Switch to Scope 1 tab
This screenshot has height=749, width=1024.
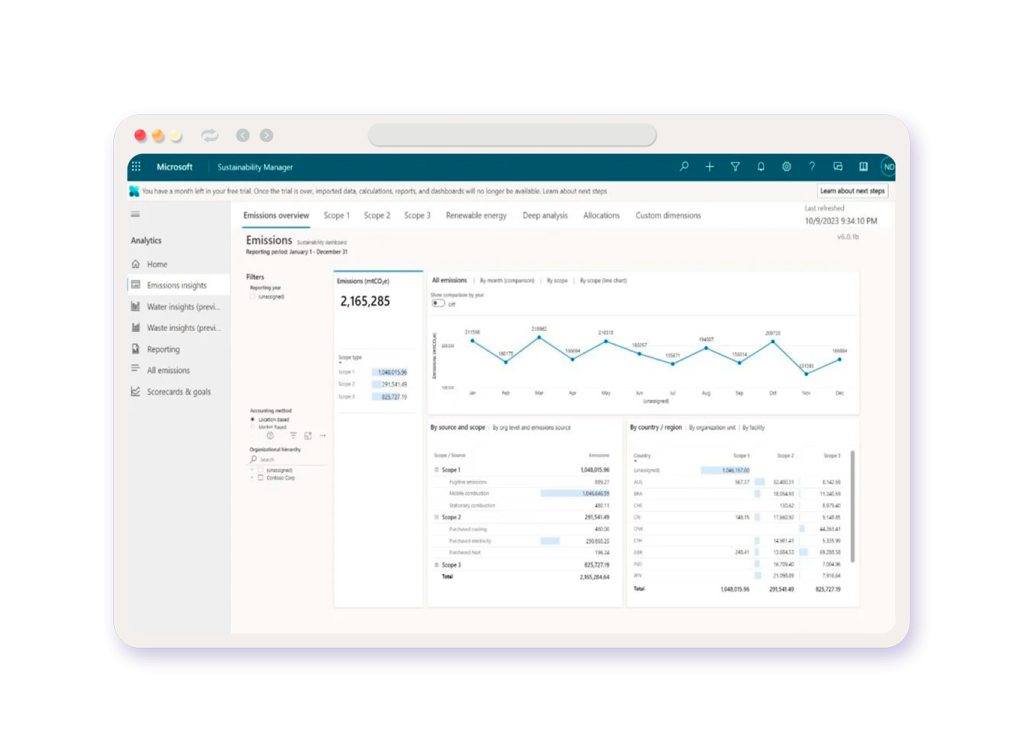coord(337,215)
